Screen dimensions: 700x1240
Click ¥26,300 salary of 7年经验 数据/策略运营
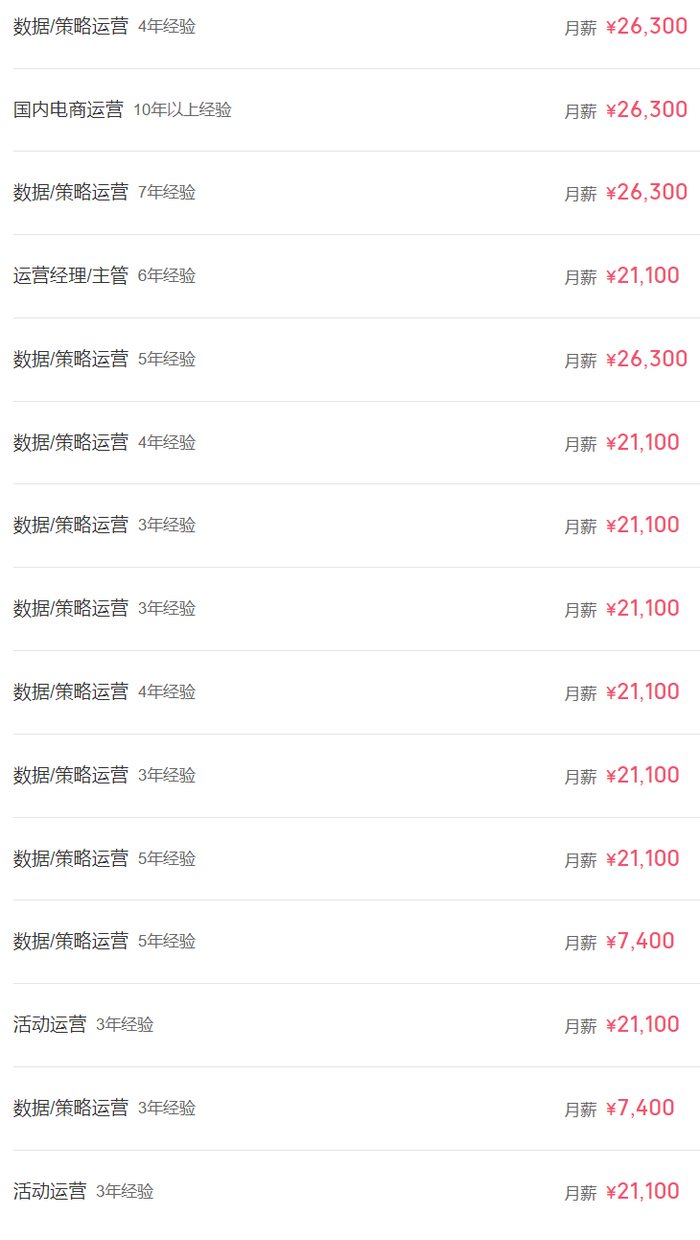(x=646, y=193)
